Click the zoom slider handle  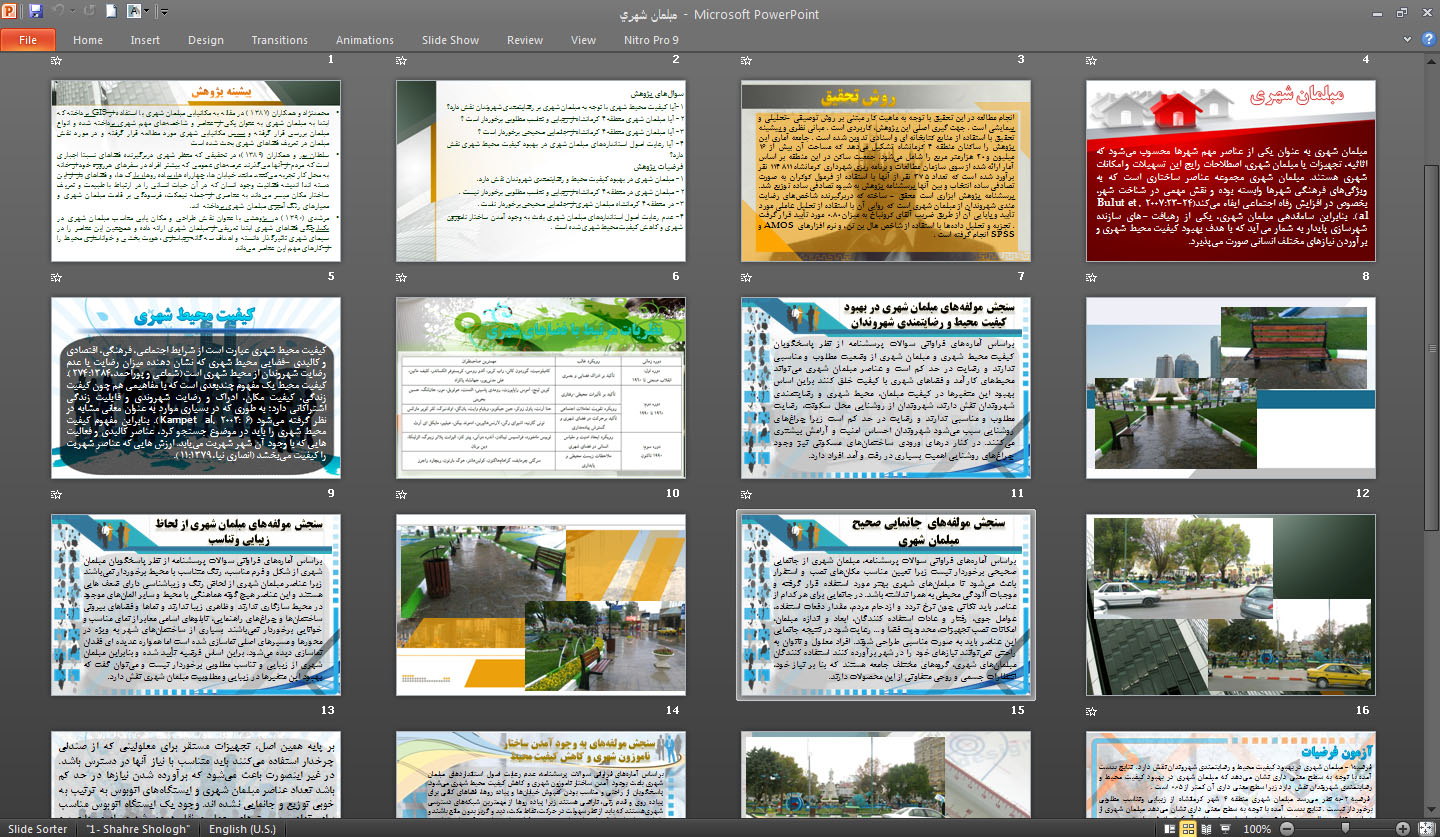tap(1345, 829)
